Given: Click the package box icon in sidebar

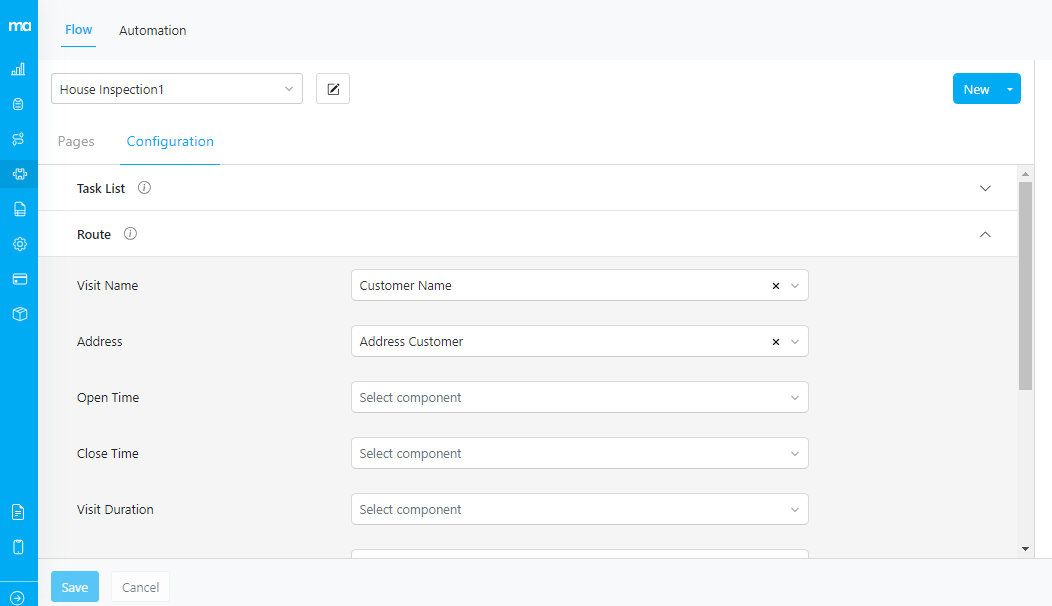Looking at the screenshot, I should pyautogui.click(x=19, y=313).
